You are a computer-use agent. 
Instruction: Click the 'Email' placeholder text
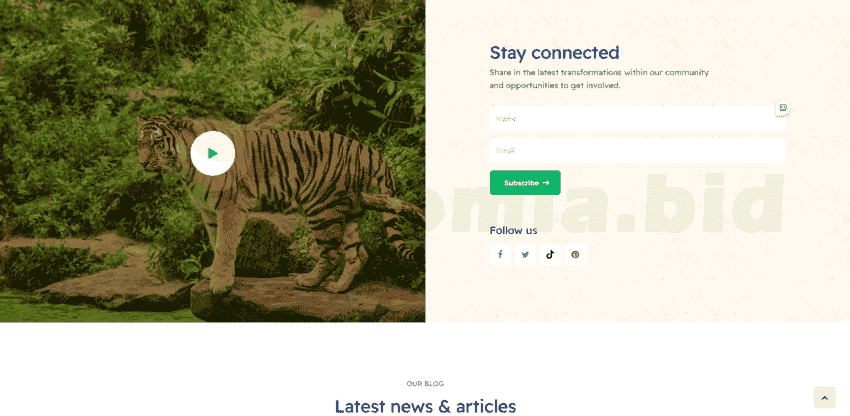coord(505,150)
